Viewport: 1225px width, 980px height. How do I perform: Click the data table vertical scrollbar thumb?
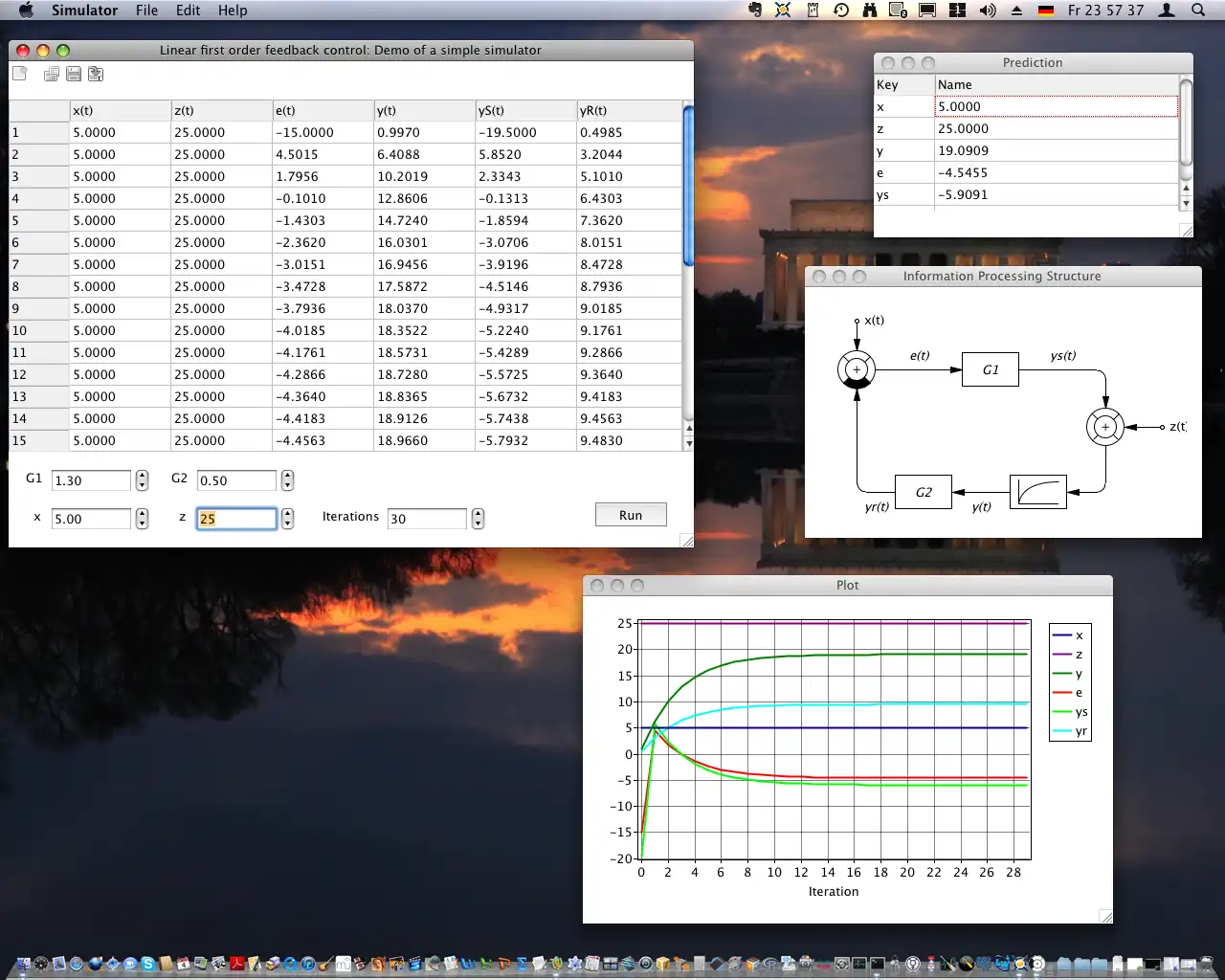(x=688, y=187)
